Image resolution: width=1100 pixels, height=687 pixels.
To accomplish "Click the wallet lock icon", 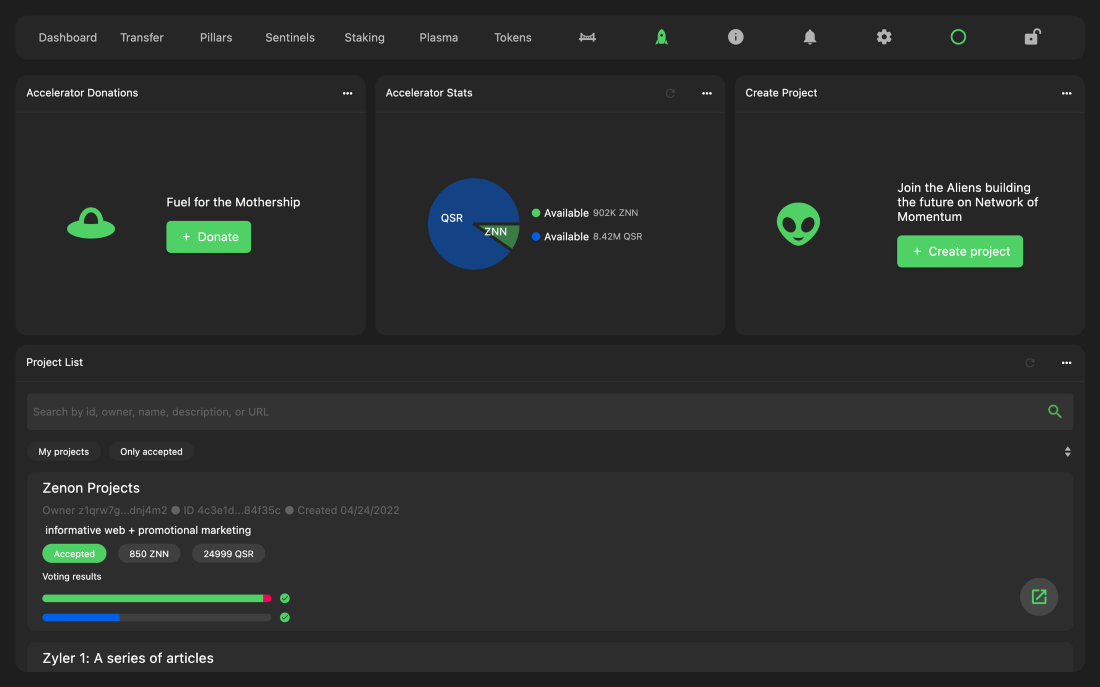I will click(1032, 37).
